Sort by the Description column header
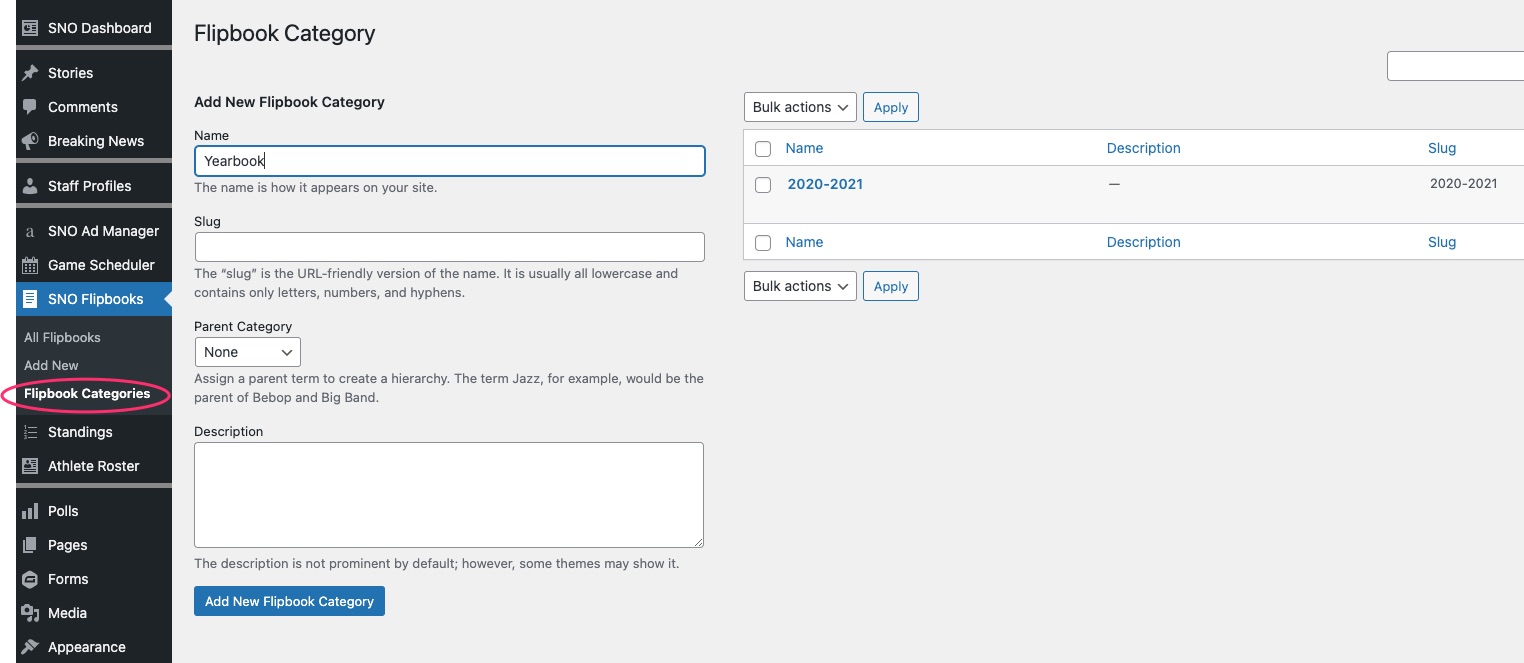This screenshot has width=1524, height=663. (x=1143, y=148)
